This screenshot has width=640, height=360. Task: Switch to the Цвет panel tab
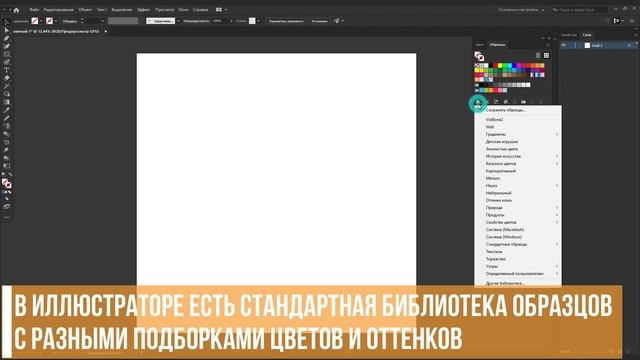click(x=480, y=44)
